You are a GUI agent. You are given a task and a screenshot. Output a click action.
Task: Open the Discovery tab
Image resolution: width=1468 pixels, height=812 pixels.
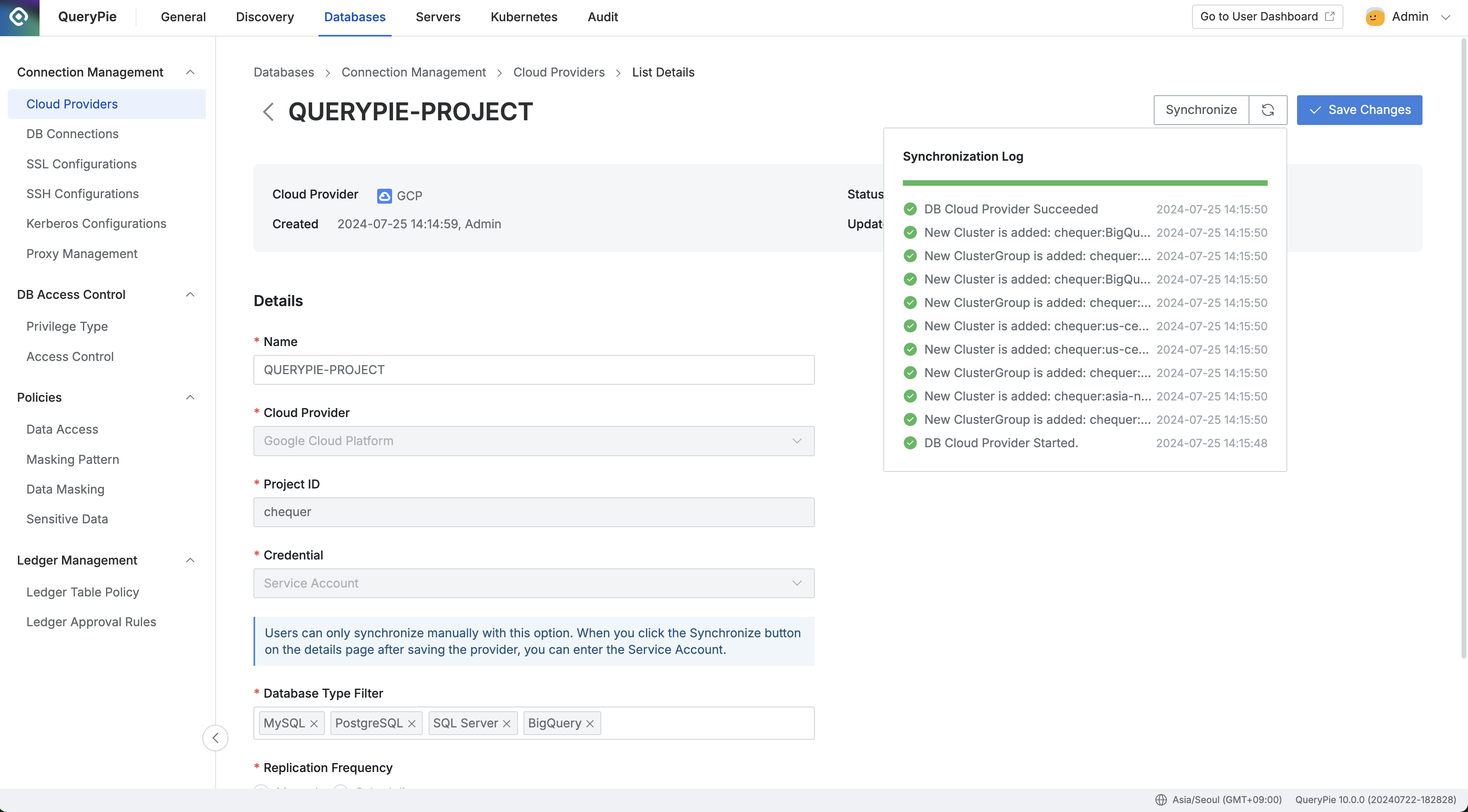(265, 17)
